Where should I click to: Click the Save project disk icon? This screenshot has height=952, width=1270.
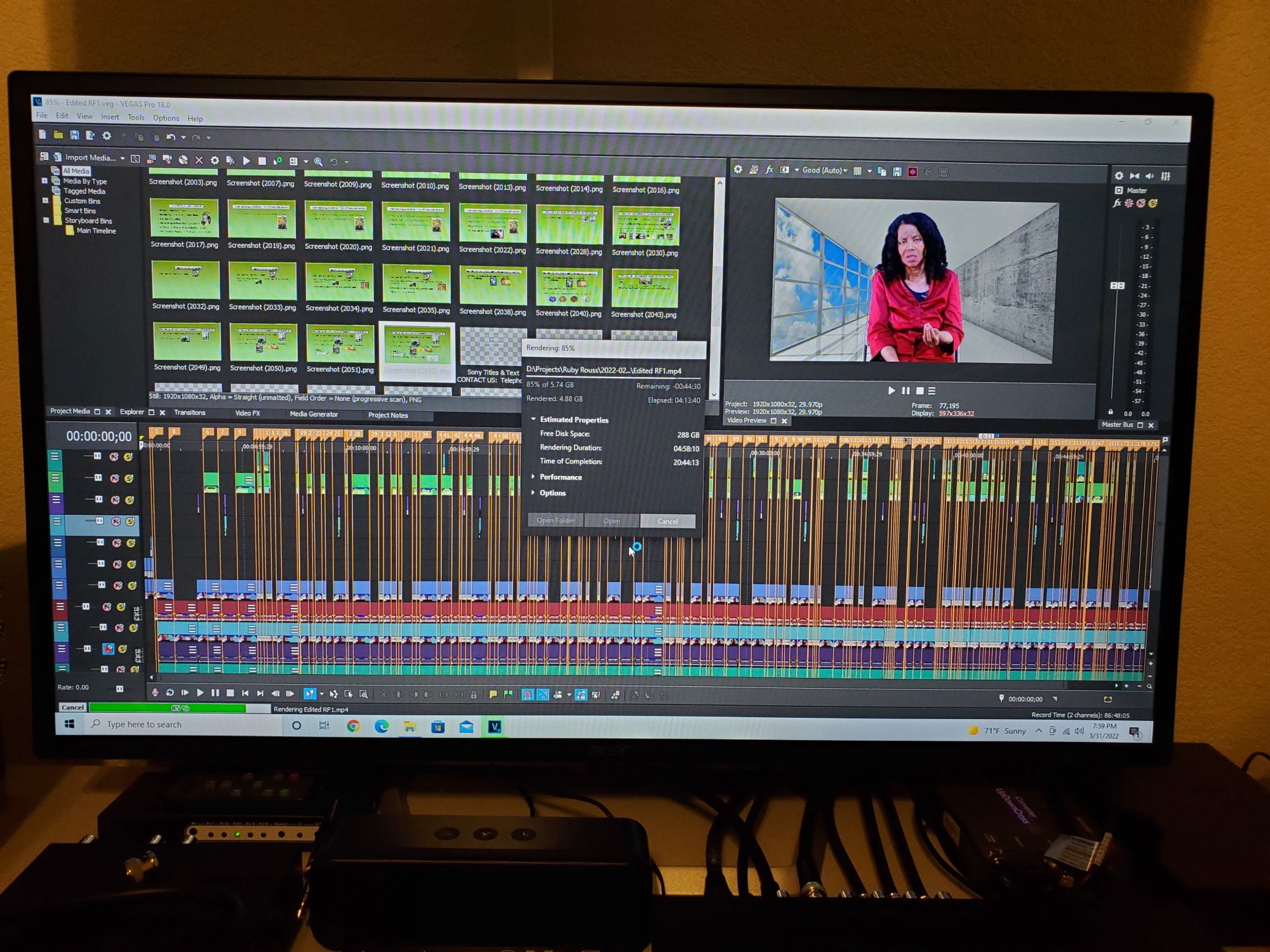[74, 135]
